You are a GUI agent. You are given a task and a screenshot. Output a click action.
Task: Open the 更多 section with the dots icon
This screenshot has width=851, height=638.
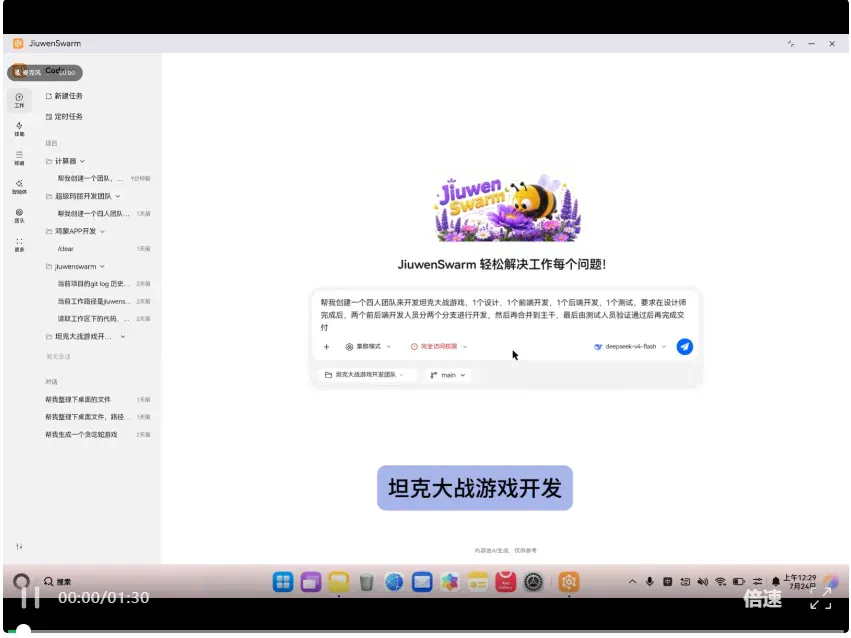[x=19, y=245]
